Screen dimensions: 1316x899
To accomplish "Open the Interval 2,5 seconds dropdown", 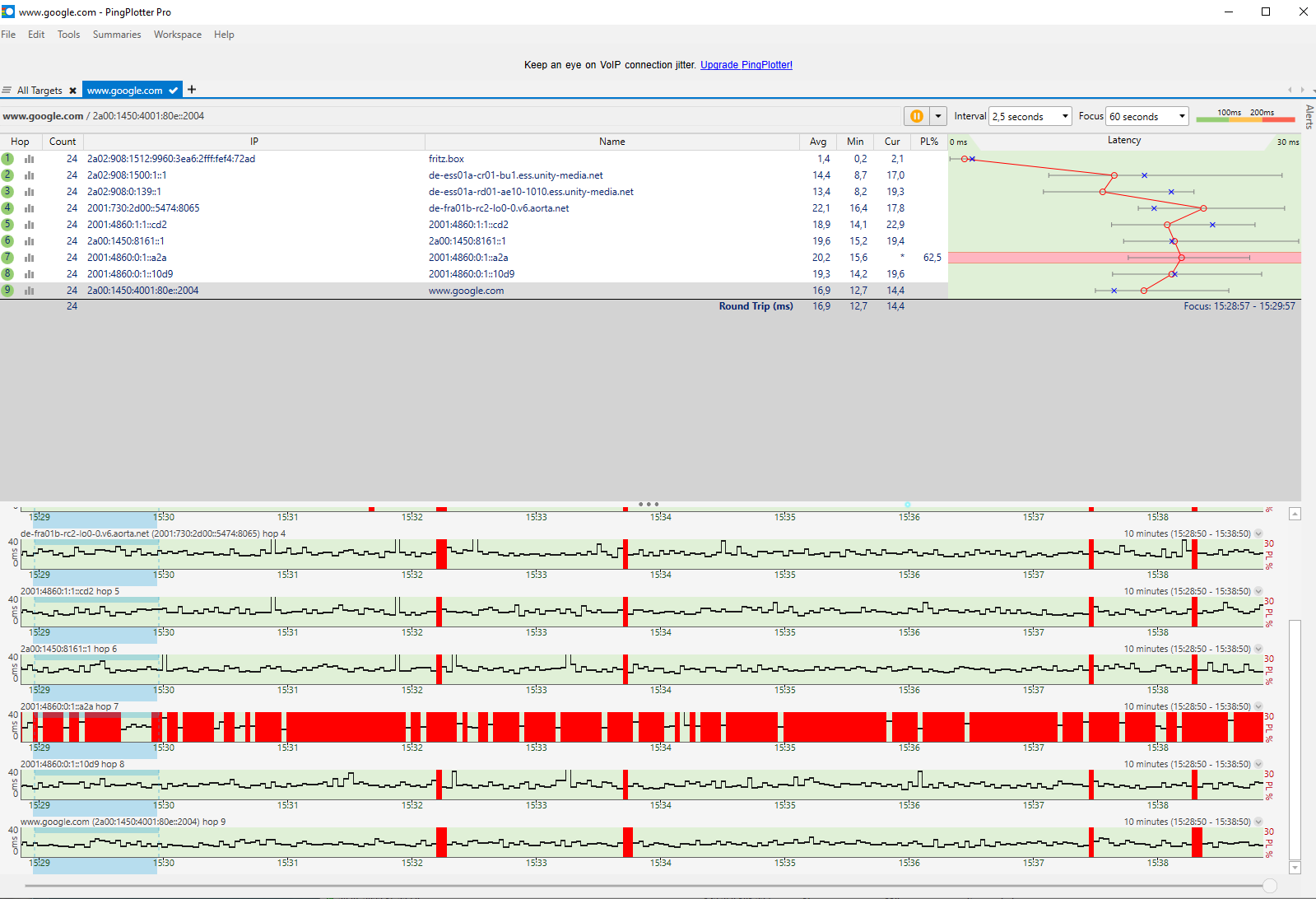I will click(1030, 116).
